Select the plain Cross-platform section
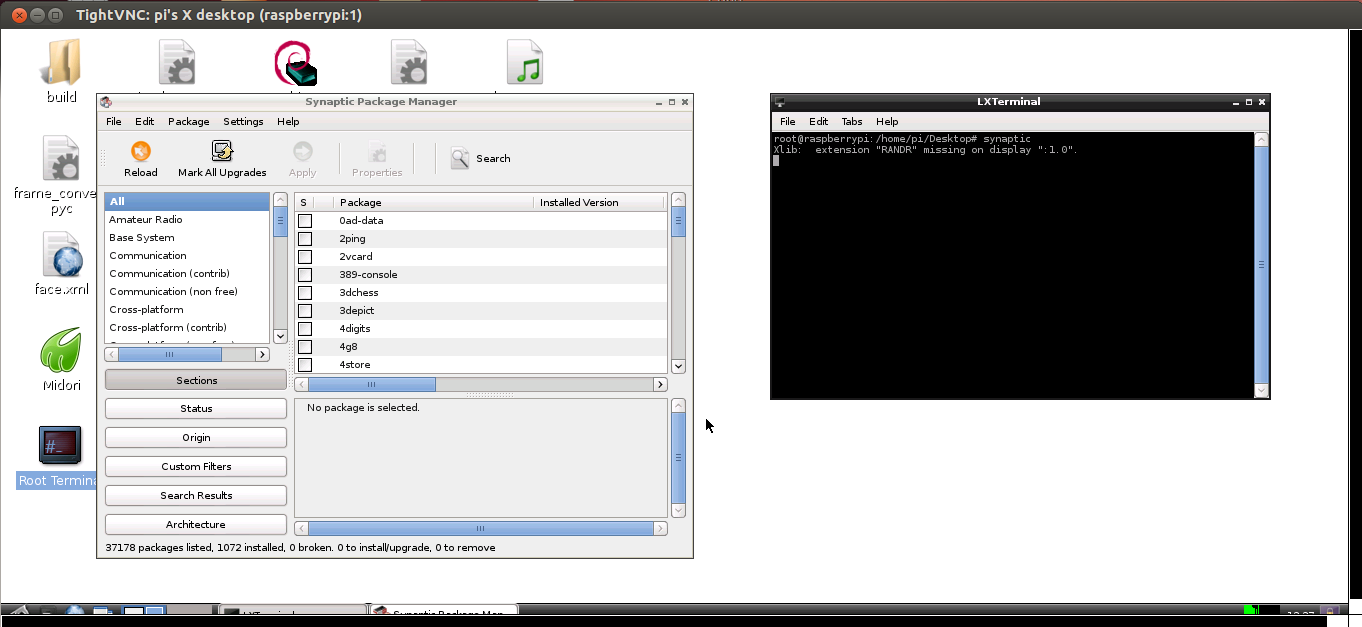The width and height of the screenshot is (1362, 627). pyautogui.click(x=187, y=309)
